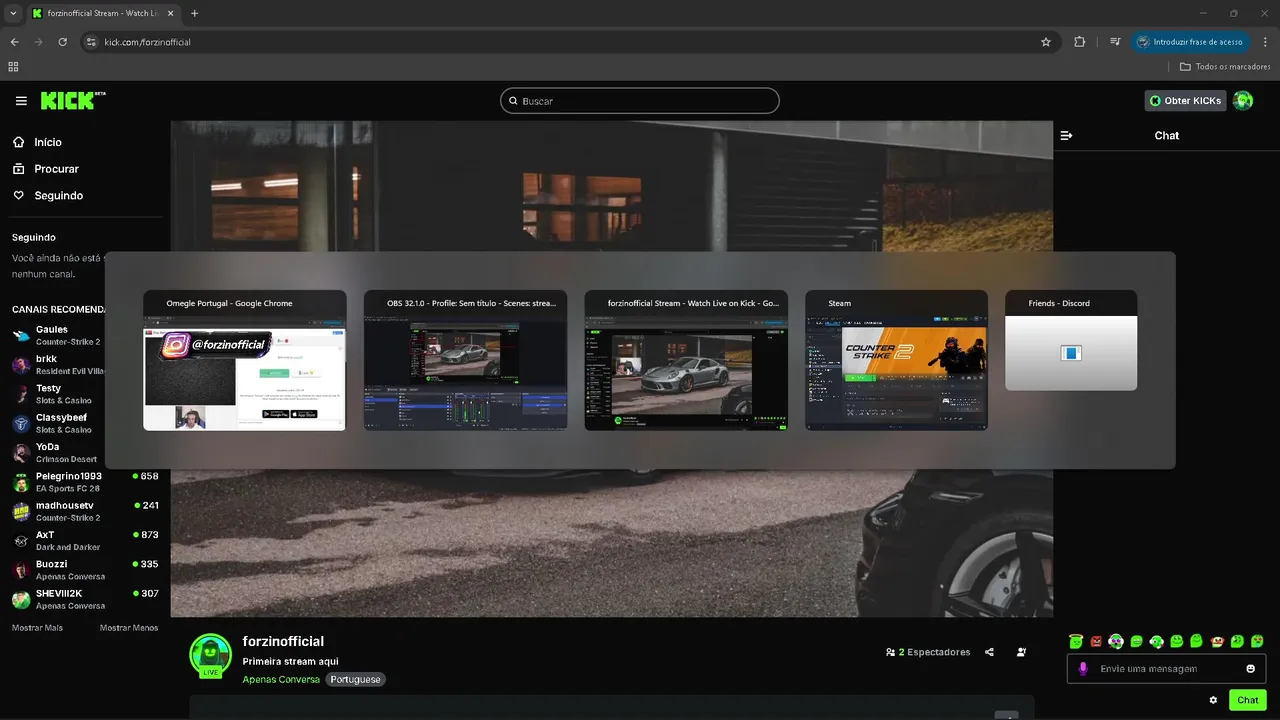Select the Friends - Discord window thumbnail
The image size is (1280, 720).
[x=1071, y=340]
